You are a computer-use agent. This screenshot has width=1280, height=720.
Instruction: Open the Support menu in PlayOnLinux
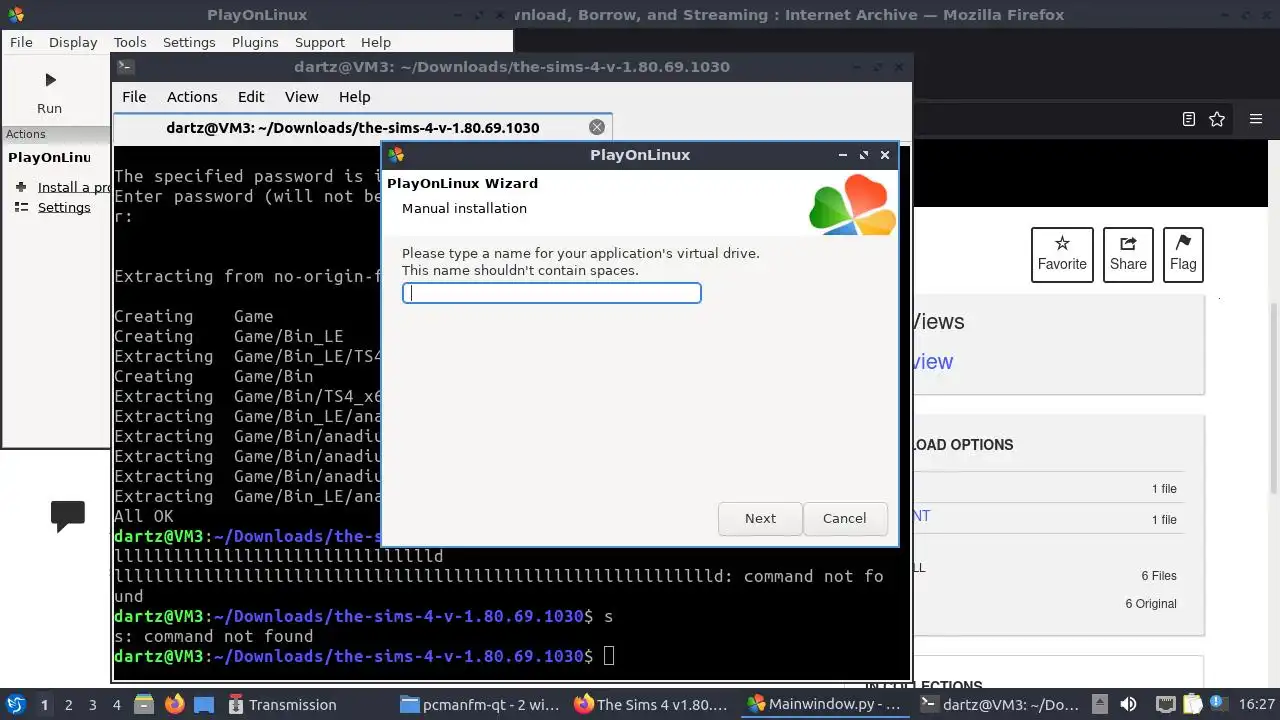click(x=320, y=42)
